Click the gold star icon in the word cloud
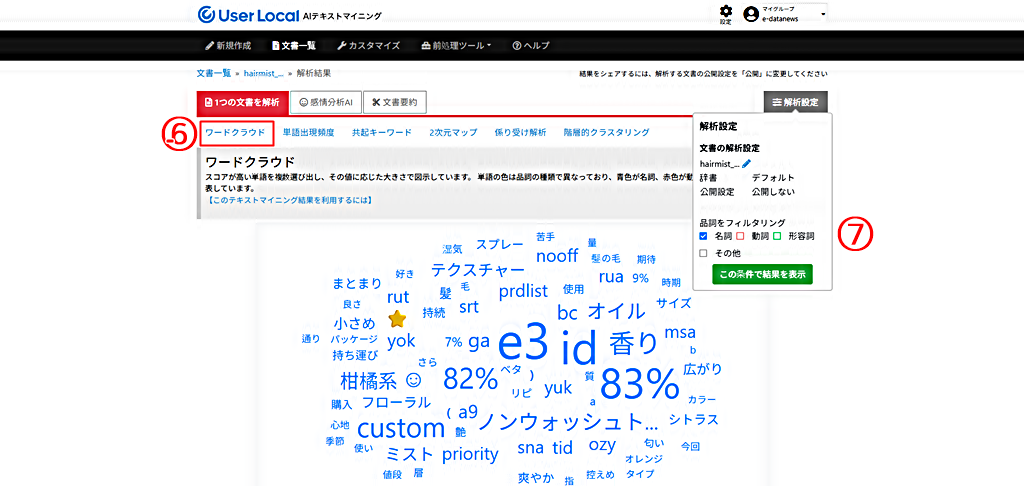This screenshot has width=1024, height=486. tap(397, 319)
